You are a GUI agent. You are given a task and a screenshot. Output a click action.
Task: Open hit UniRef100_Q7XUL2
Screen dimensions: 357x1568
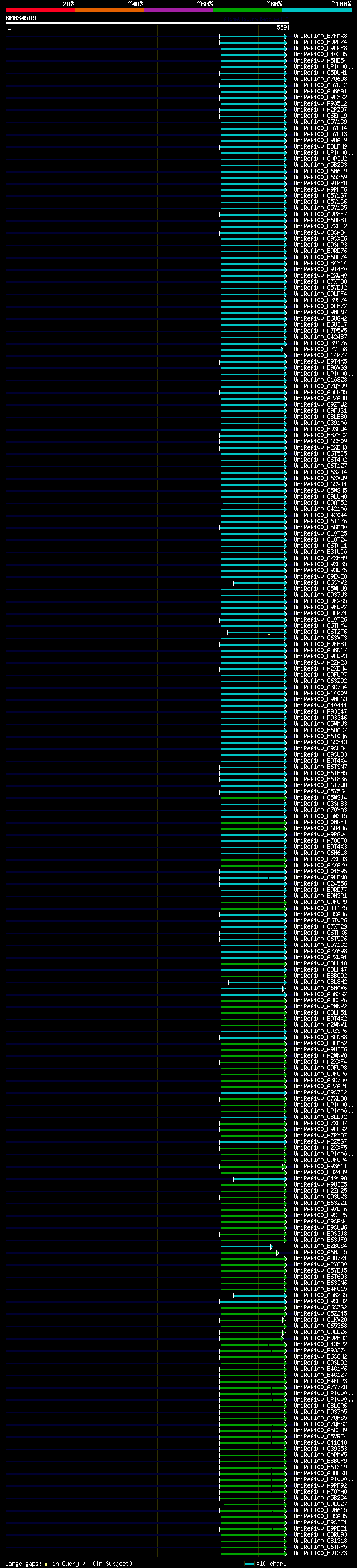[321, 226]
